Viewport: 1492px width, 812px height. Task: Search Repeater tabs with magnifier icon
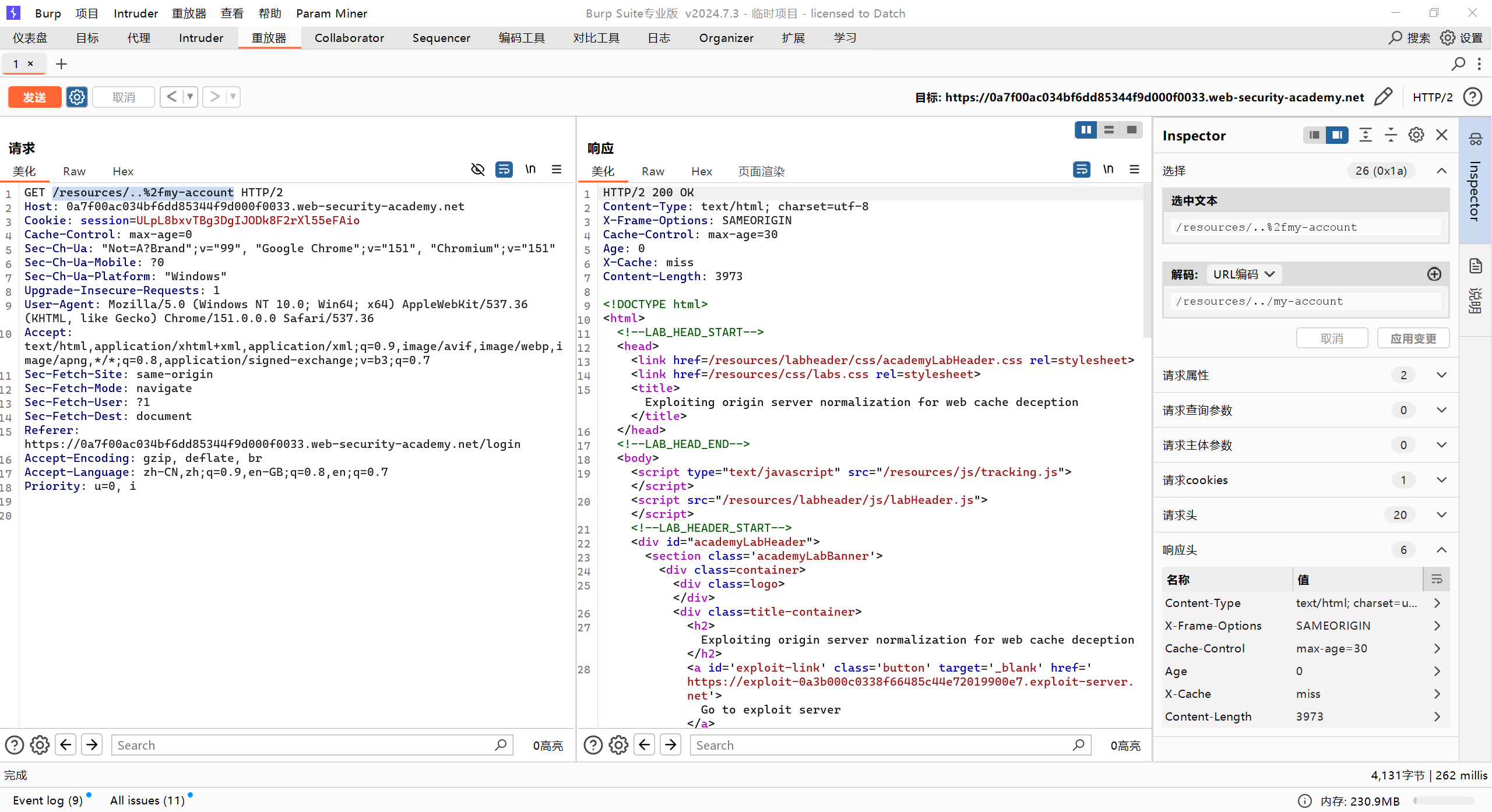[1458, 64]
